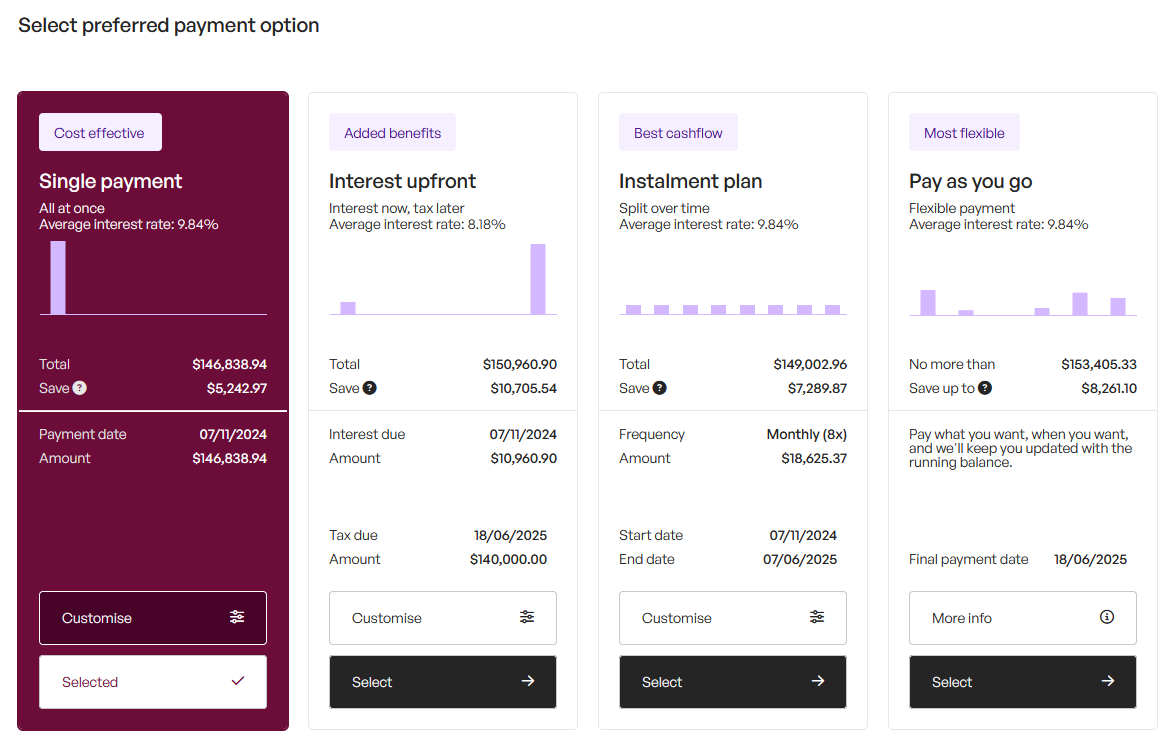Customise the Instalment plan
This screenshot has width=1175, height=754.
coord(732,618)
